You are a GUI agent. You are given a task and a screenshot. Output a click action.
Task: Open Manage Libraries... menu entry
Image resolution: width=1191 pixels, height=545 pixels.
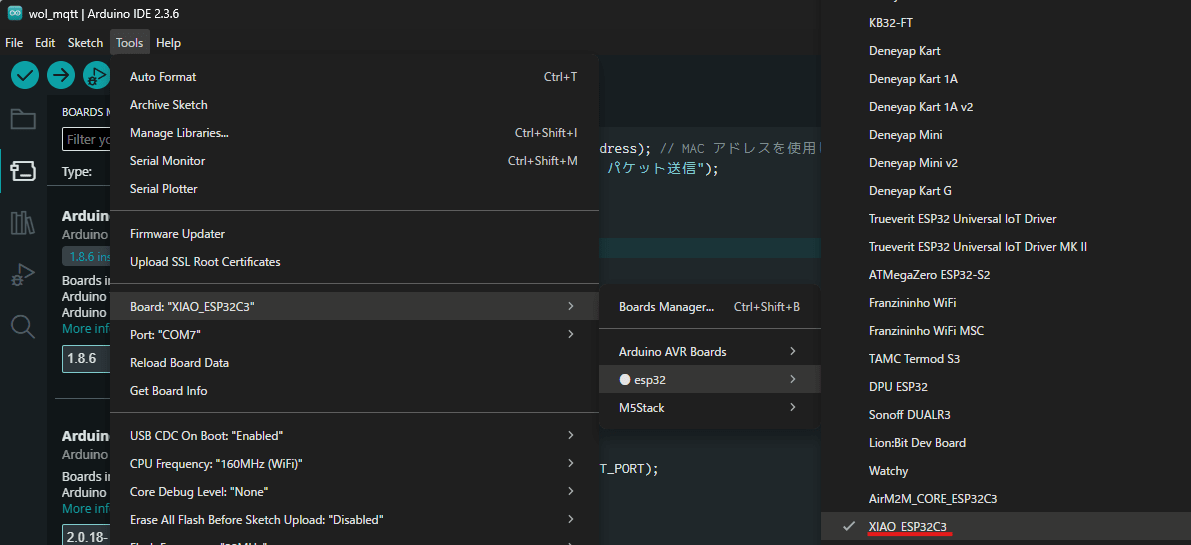(x=354, y=133)
